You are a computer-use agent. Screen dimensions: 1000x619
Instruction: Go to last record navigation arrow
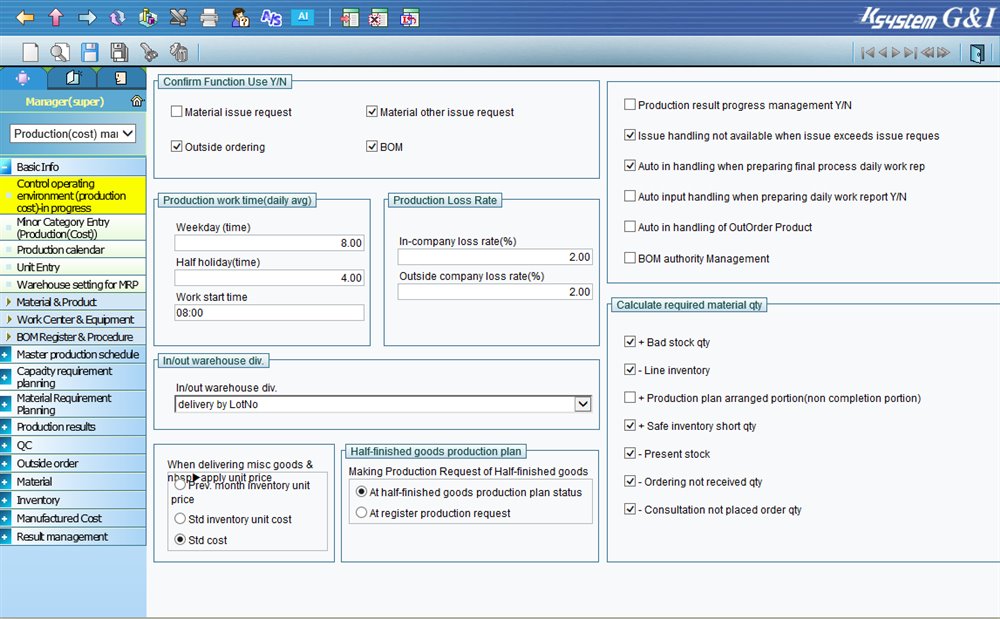(910, 52)
